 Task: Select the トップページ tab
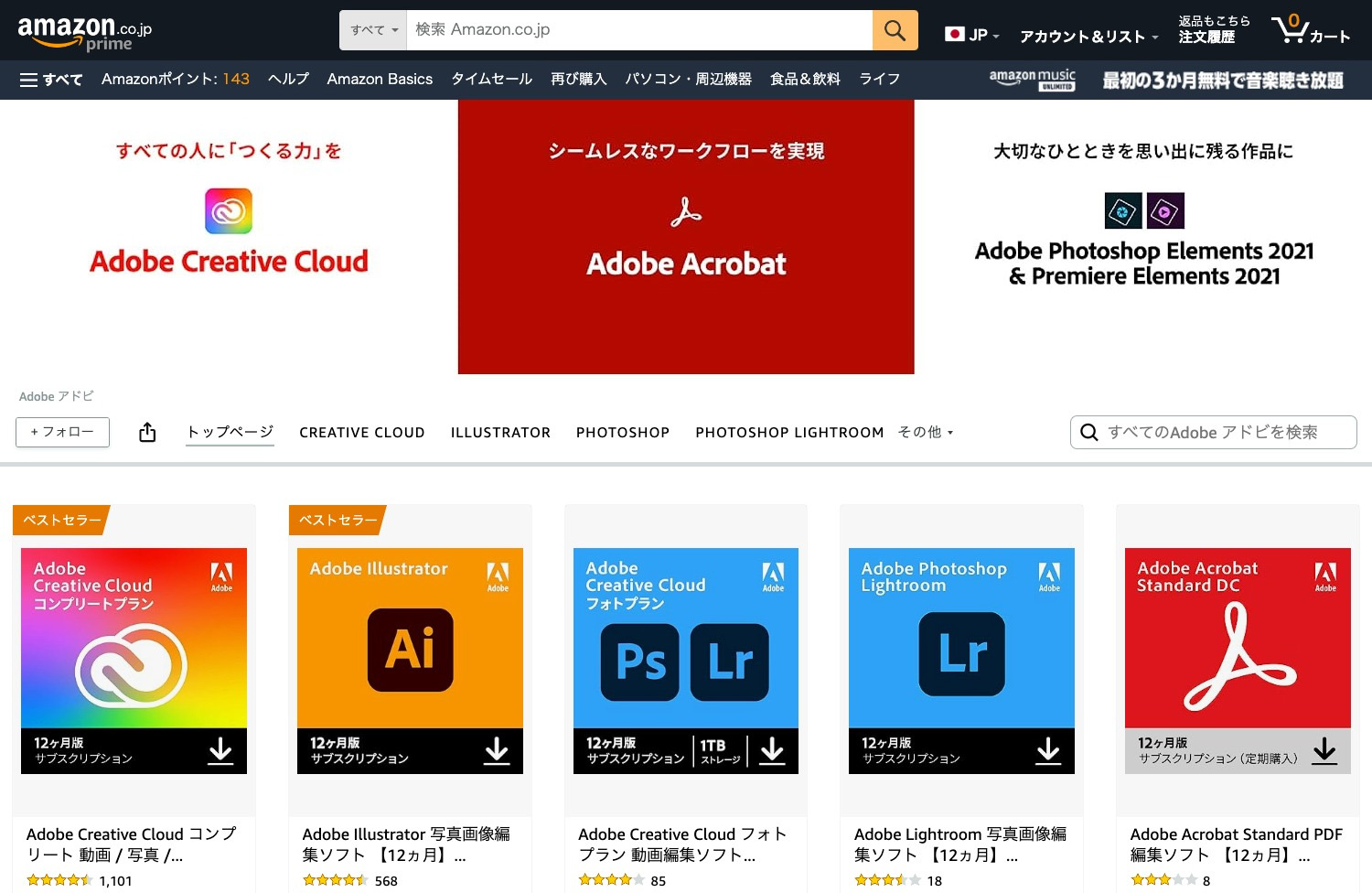pos(230,432)
